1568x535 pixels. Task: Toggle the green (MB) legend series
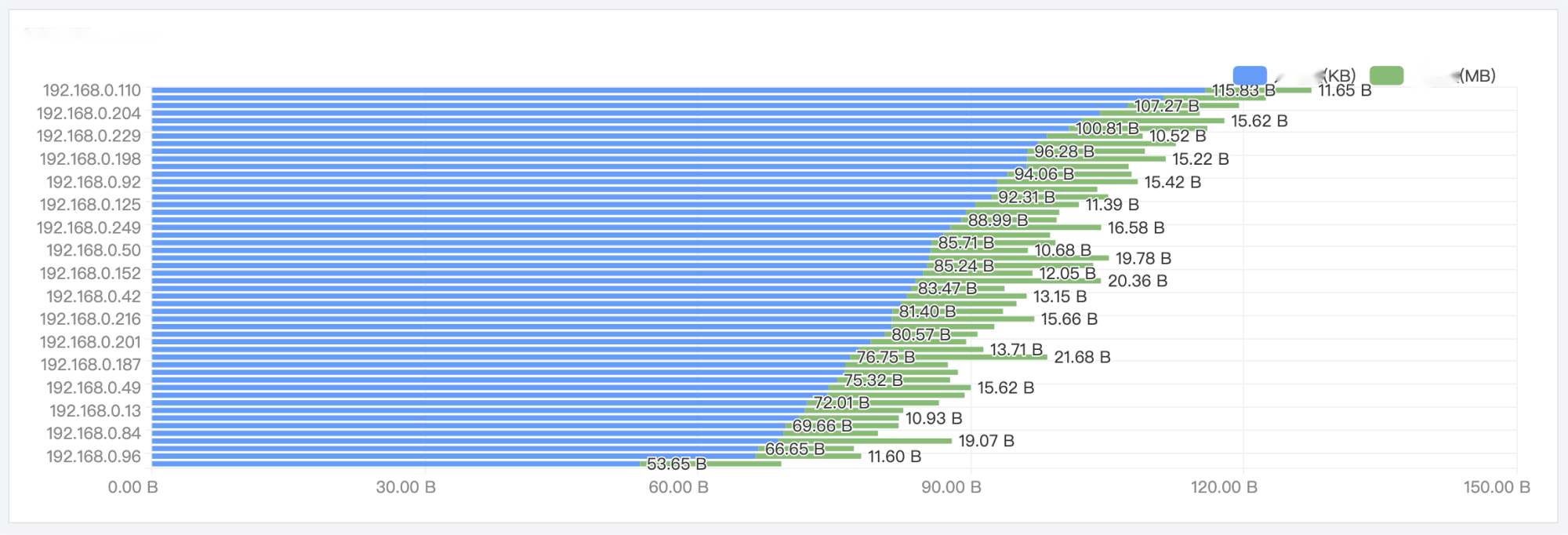coord(1432,75)
